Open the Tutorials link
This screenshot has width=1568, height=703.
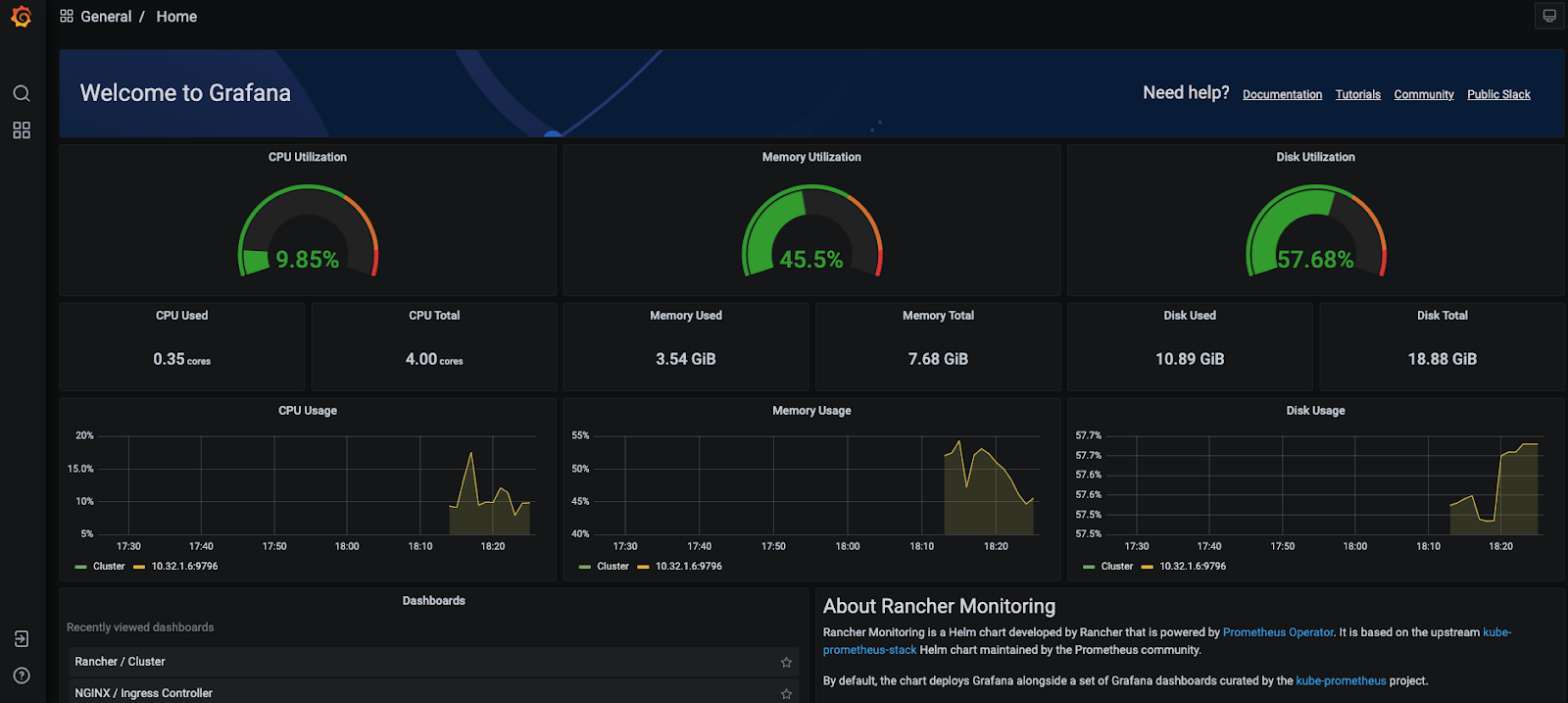(x=1357, y=94)
